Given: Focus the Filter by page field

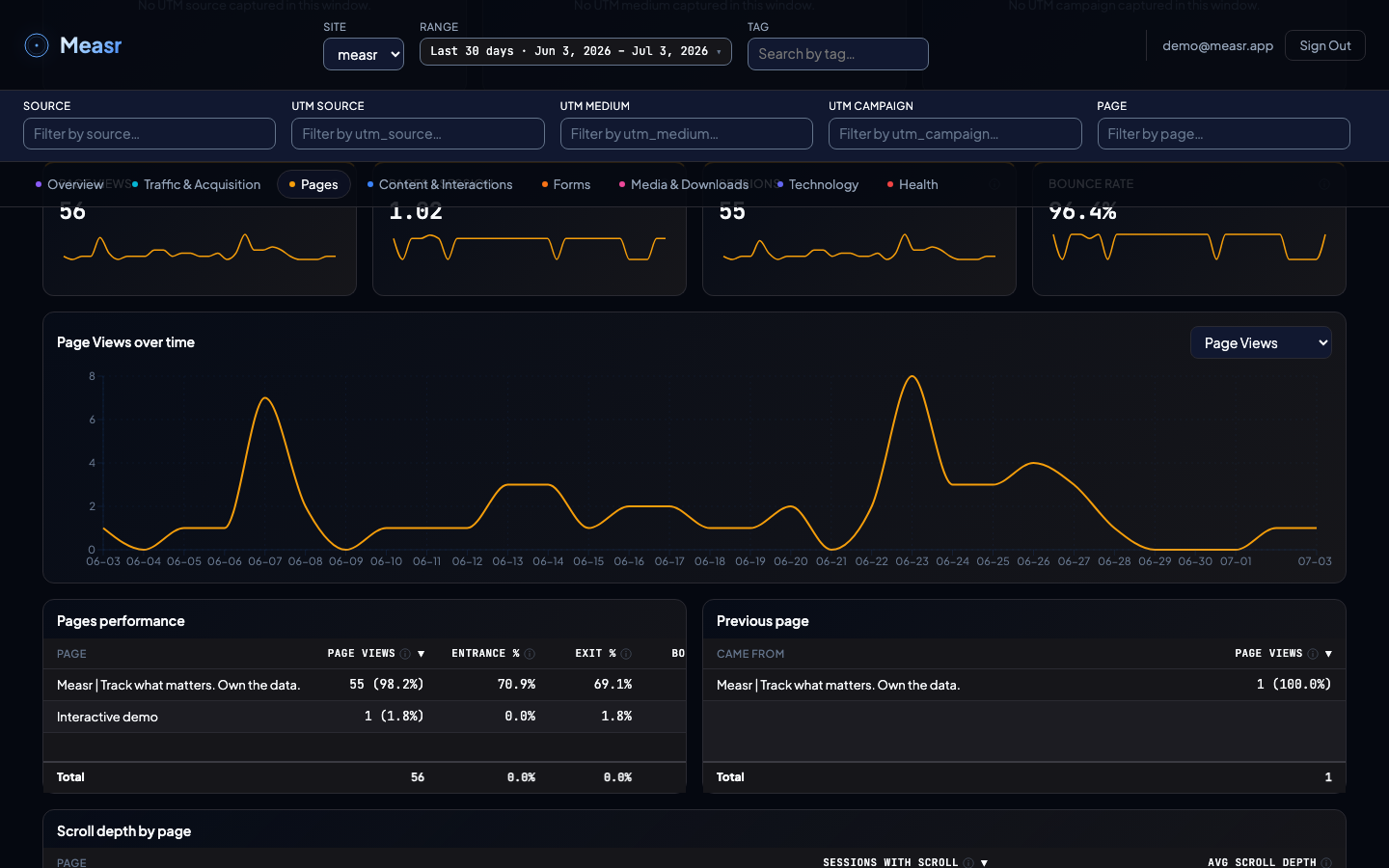Looking at the screenshot, I should coord(1224,134).
